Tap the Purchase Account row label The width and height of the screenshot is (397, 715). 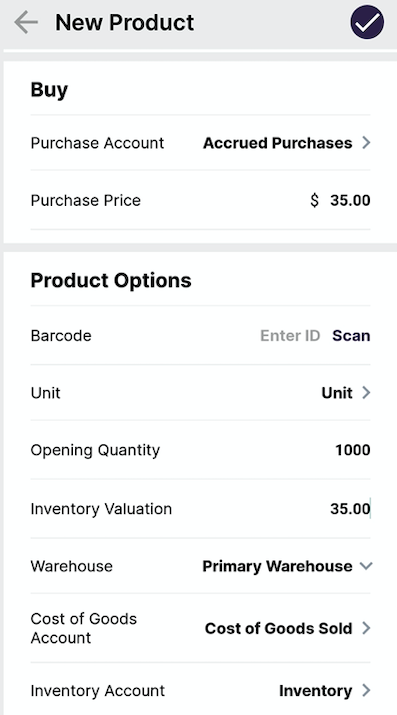tap(97, 143)
